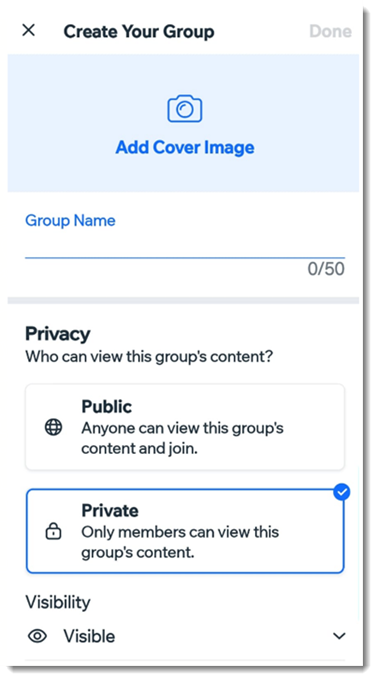Viewport: 377px width, 680px height.
Task: Focus the Group Name input field
Action: pos(185,247)
